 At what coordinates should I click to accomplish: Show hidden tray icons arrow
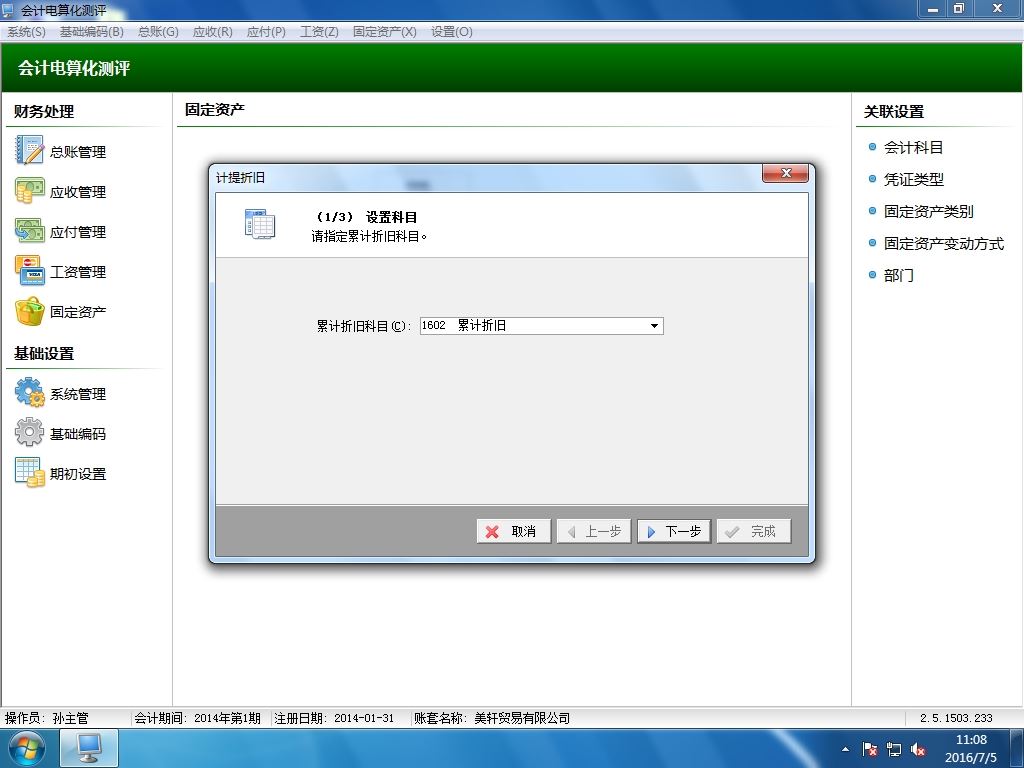tap(846, 750)
